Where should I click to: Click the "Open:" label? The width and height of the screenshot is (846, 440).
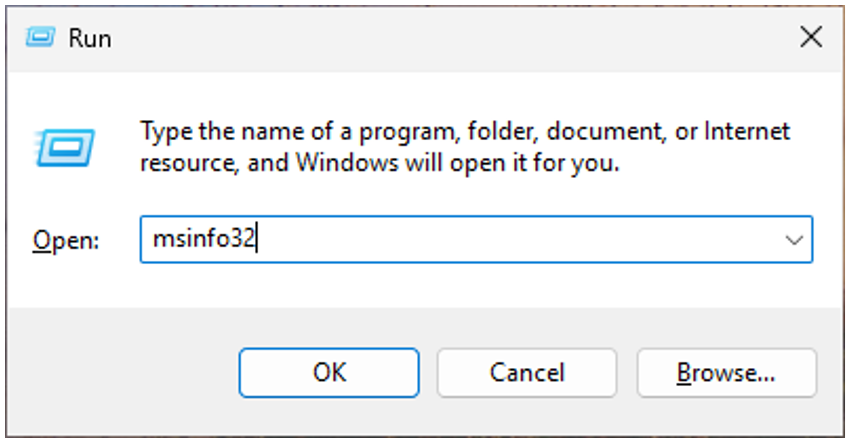click(66, 241)
